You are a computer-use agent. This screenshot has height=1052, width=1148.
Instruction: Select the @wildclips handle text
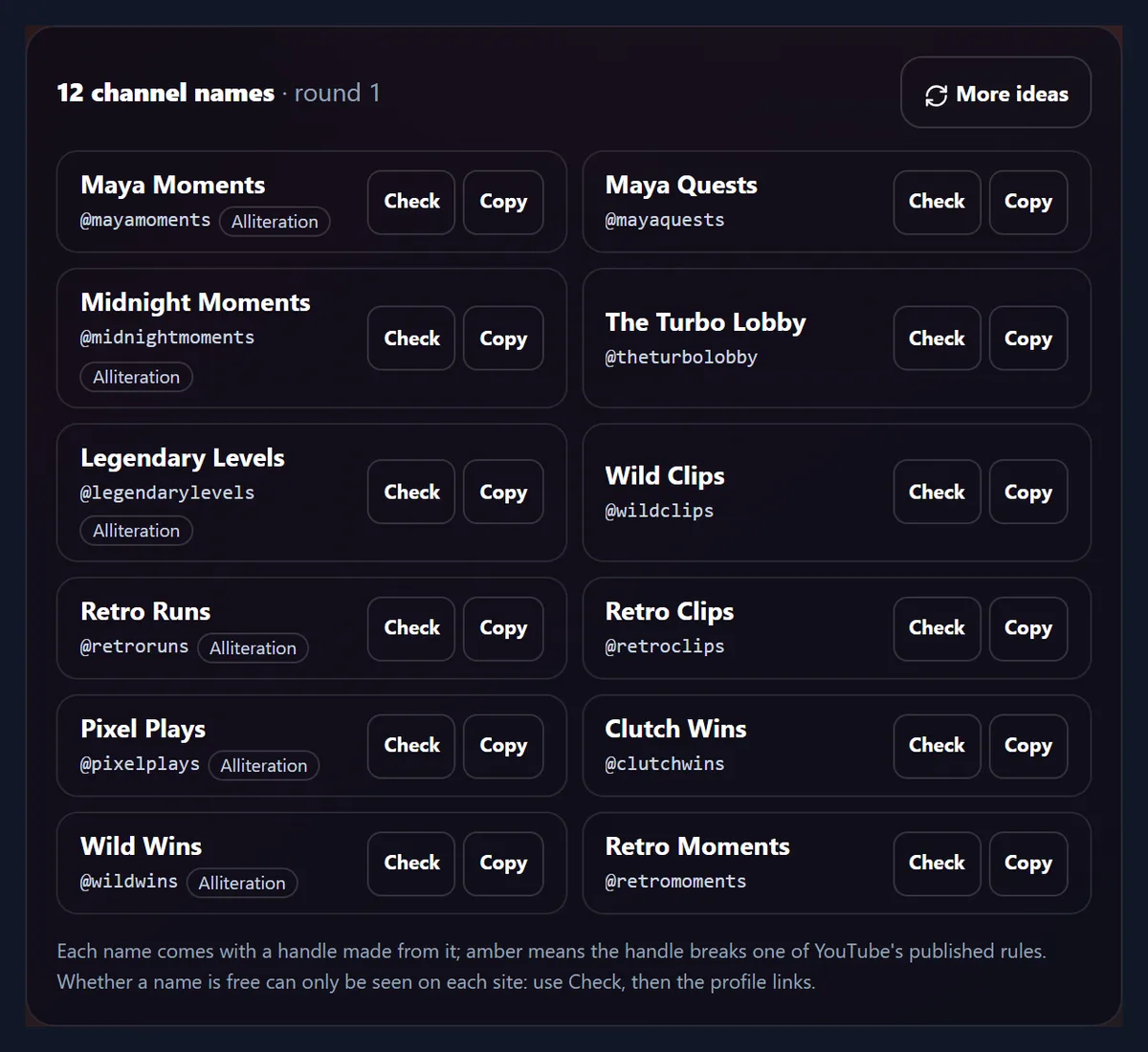(659, 511)
